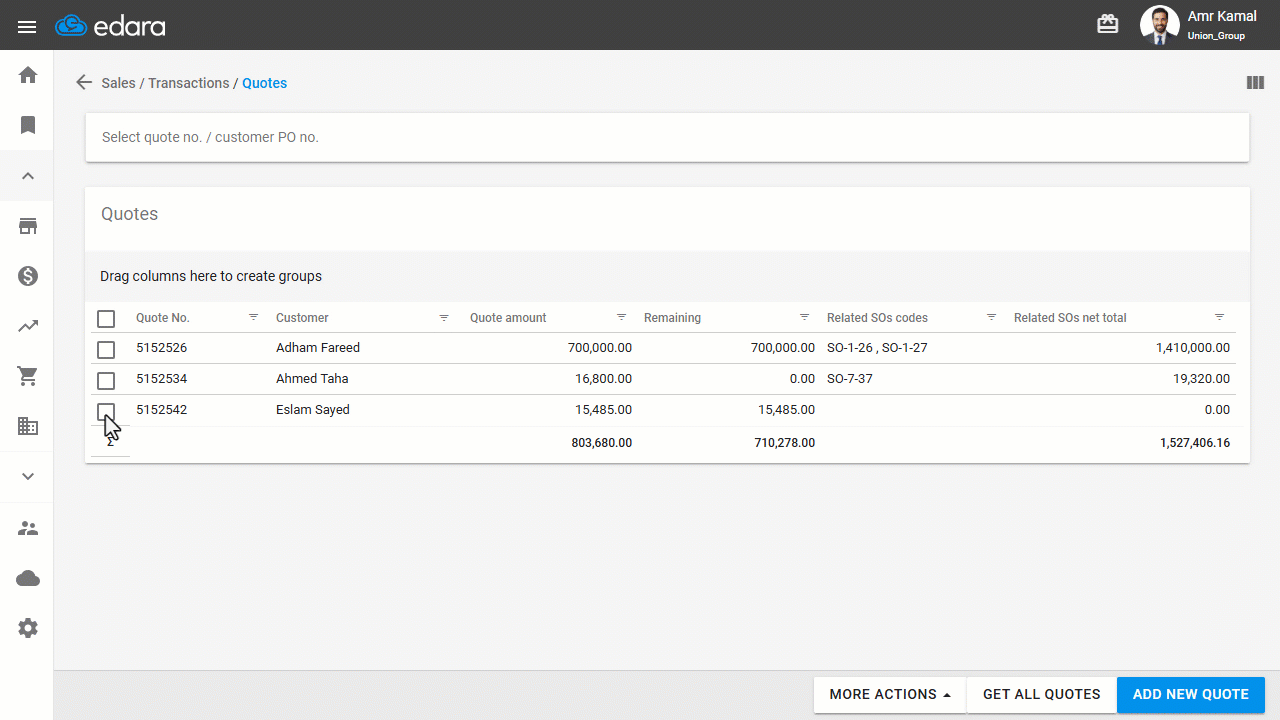Open filter menu for Related SOs codes column
The height and width of the screenshot is (720, 1280).
coord(991,317)
